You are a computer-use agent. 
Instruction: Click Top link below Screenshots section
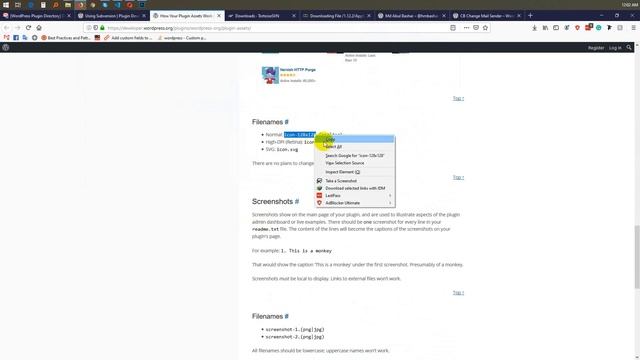(x=458, y=293)
